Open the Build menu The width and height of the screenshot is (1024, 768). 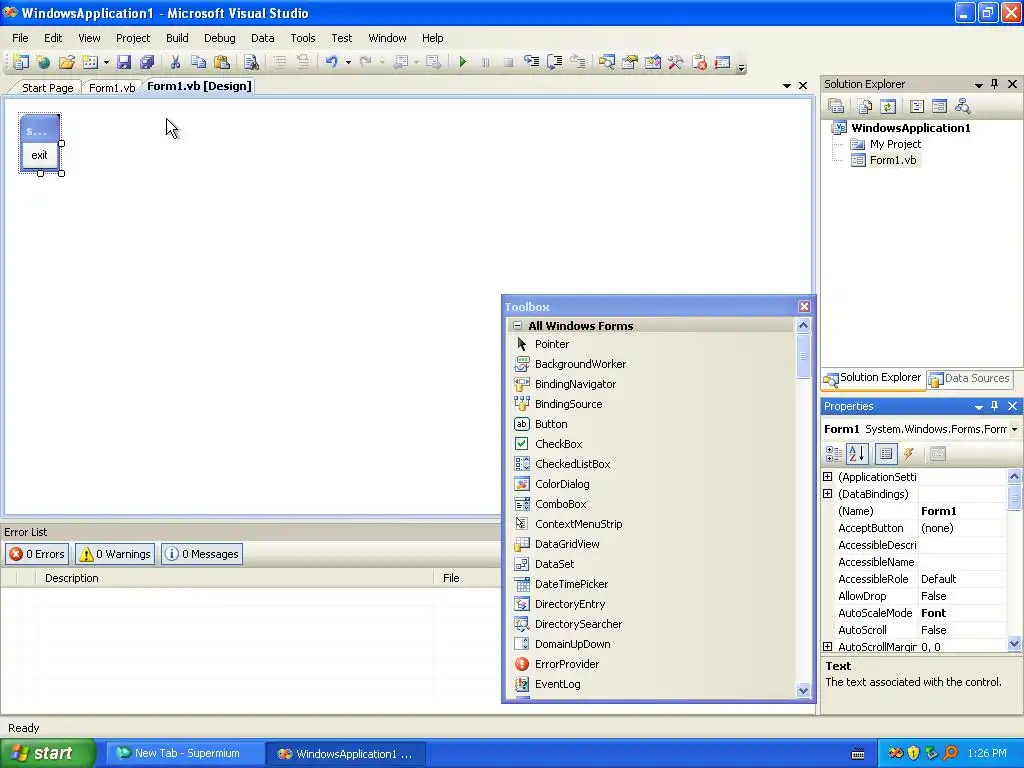tap(177, 38)
